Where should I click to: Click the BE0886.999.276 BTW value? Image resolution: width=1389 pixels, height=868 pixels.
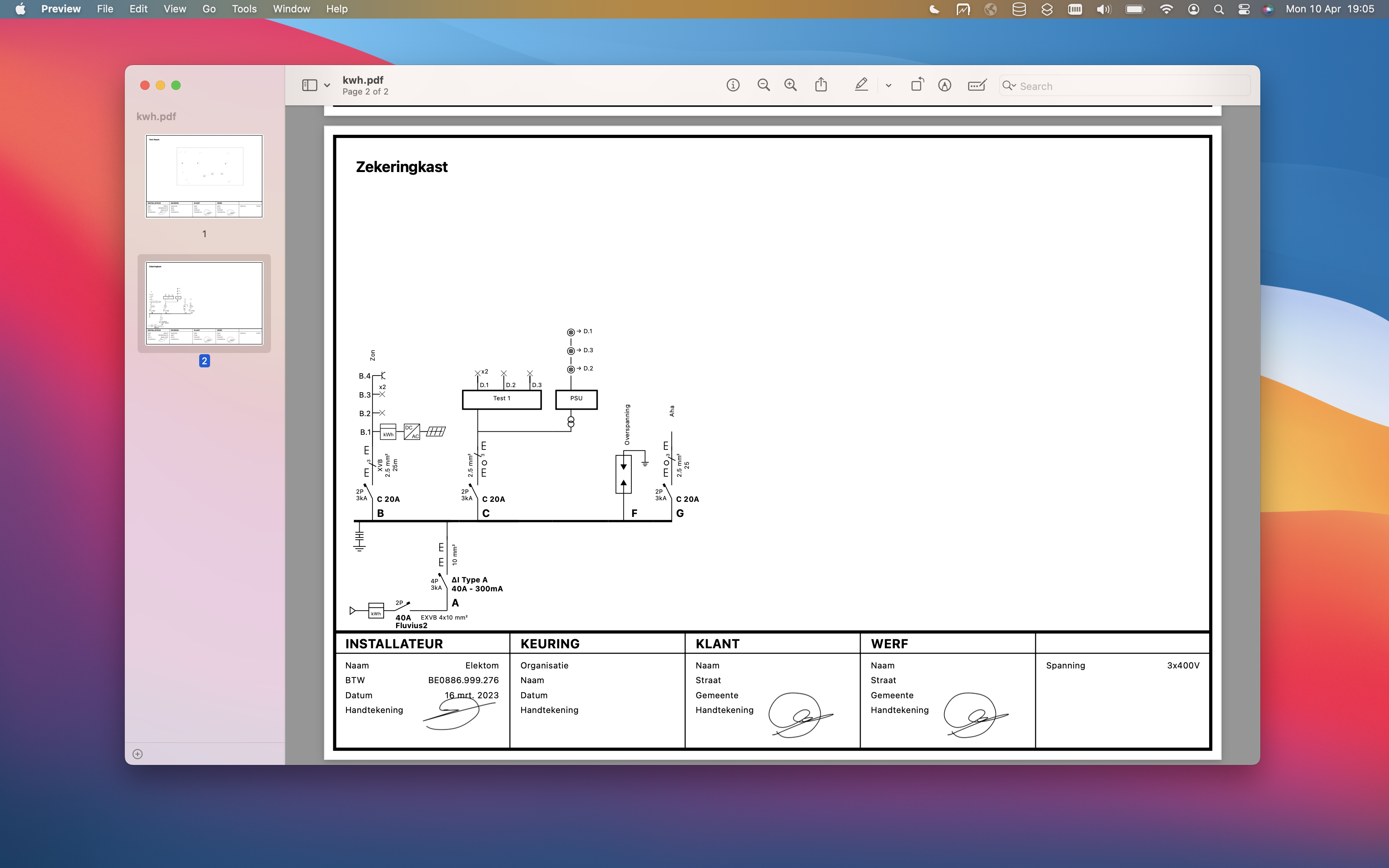[x=463, y=680]
